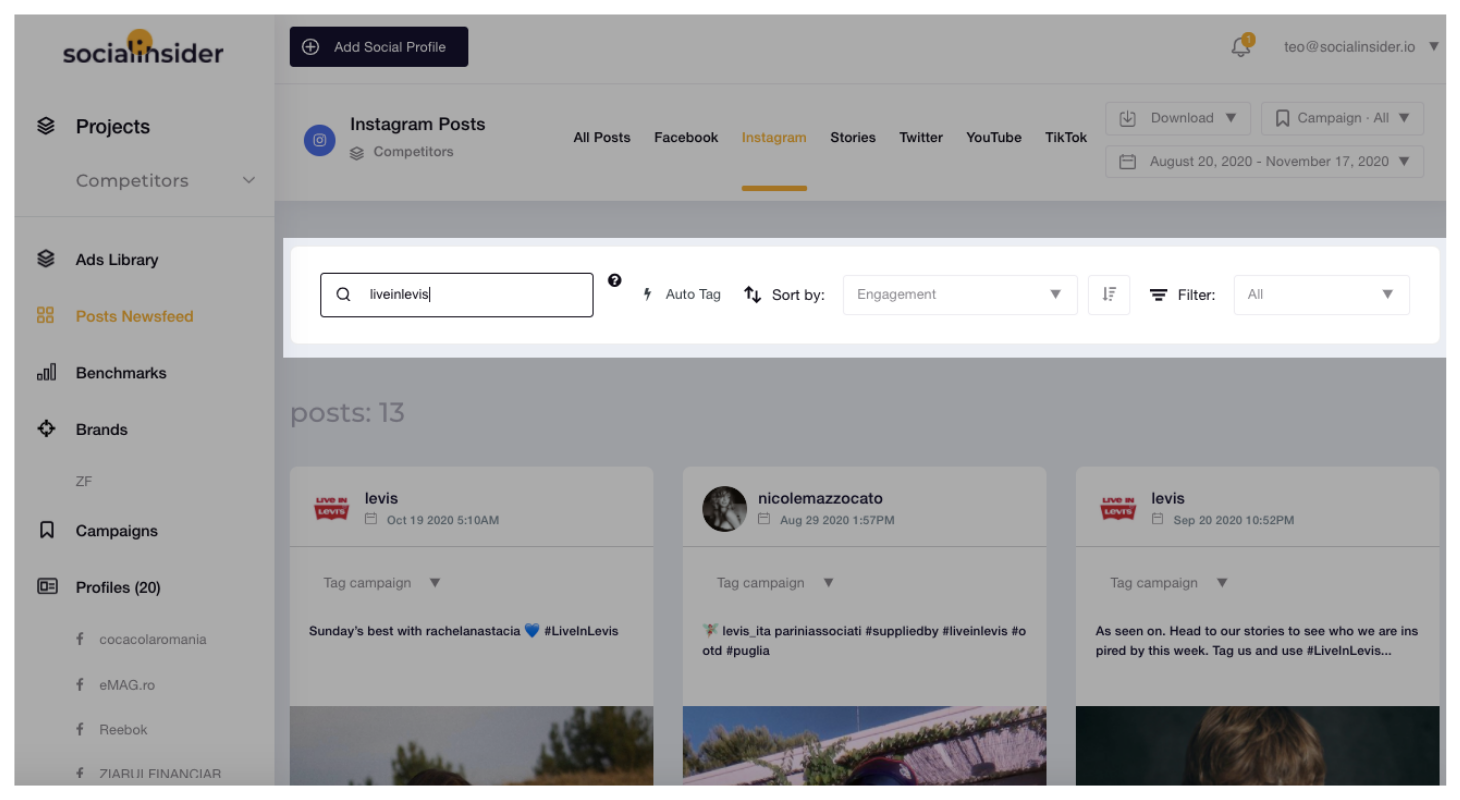Viewport: 1460px width, 800px height.
Task: Click nicolemazzocato profile avatar
Action: click(x=725, y=509)
